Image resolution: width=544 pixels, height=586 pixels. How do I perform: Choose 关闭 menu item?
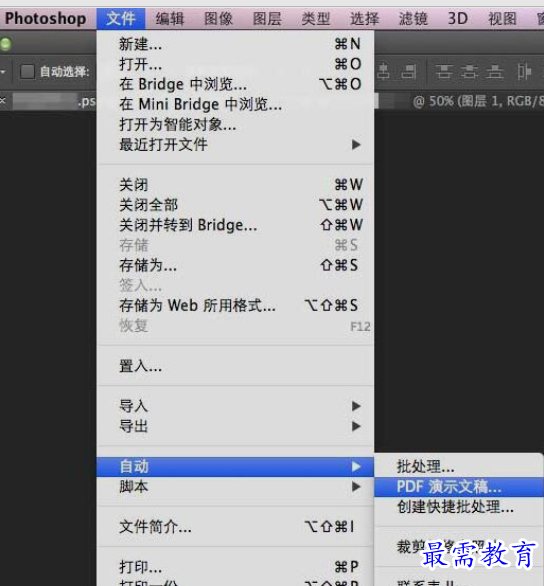pos(235,185)
